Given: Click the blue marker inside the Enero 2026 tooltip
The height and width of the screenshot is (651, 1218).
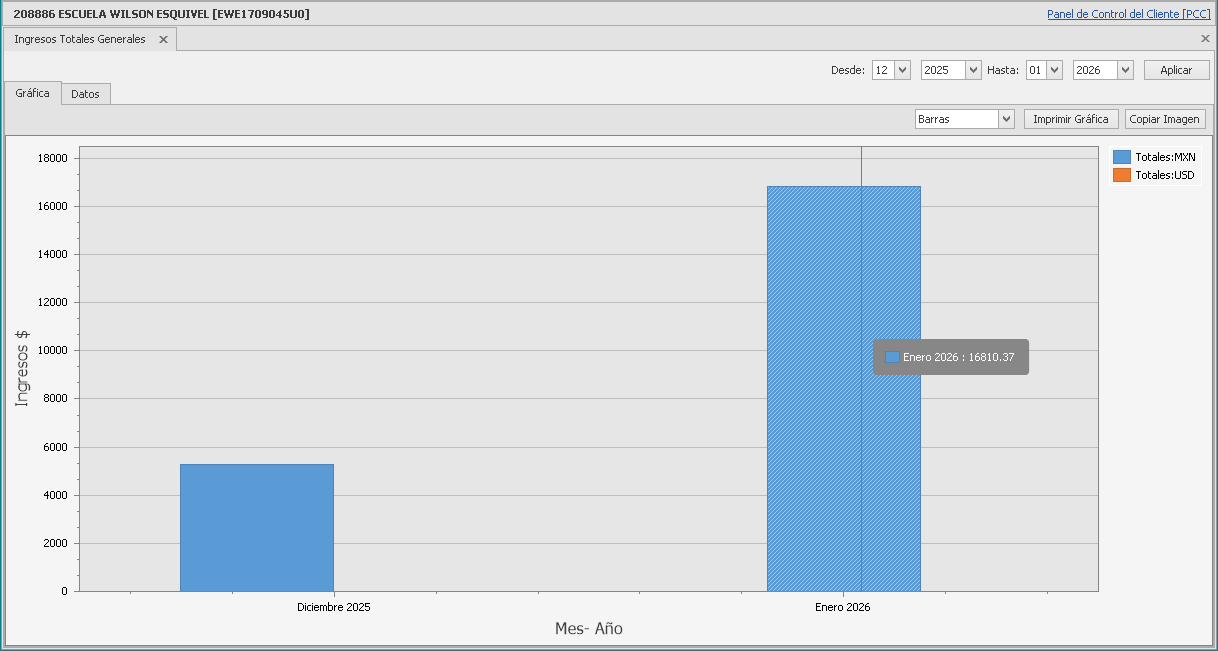Looking at the screenshot, I should [892, 357].
